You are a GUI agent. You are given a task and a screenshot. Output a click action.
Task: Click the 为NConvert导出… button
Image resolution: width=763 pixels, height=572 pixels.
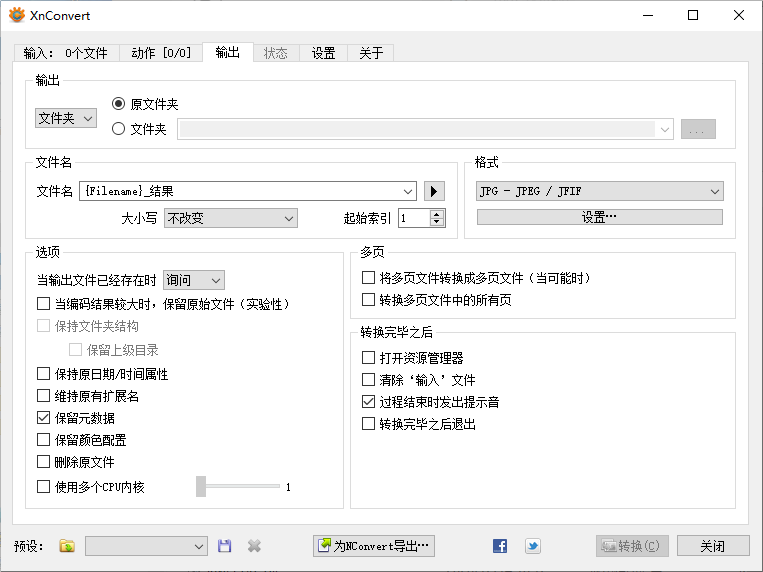(374, 546)
